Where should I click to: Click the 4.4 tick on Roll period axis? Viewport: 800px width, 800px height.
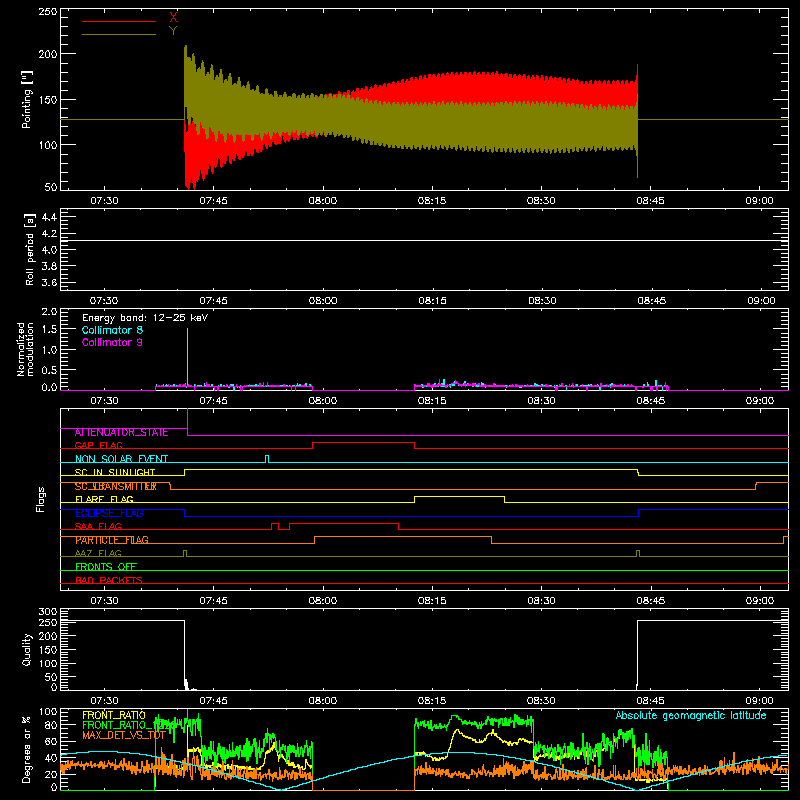tap(49, 217)
